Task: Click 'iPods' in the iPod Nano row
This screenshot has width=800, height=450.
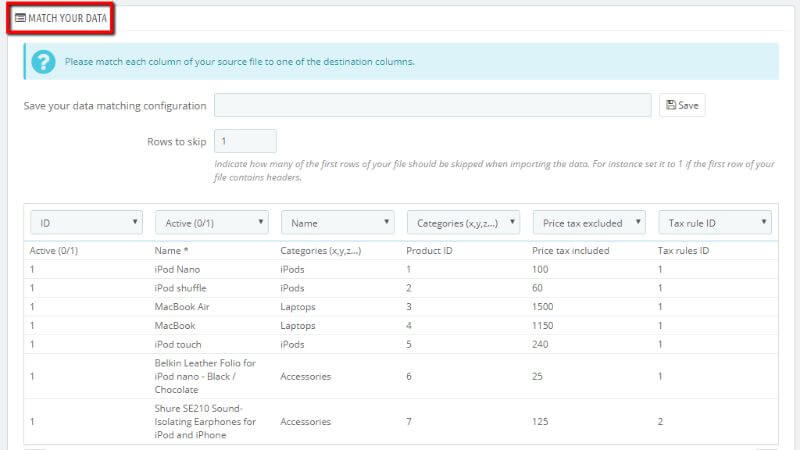Action: [292, 269]
